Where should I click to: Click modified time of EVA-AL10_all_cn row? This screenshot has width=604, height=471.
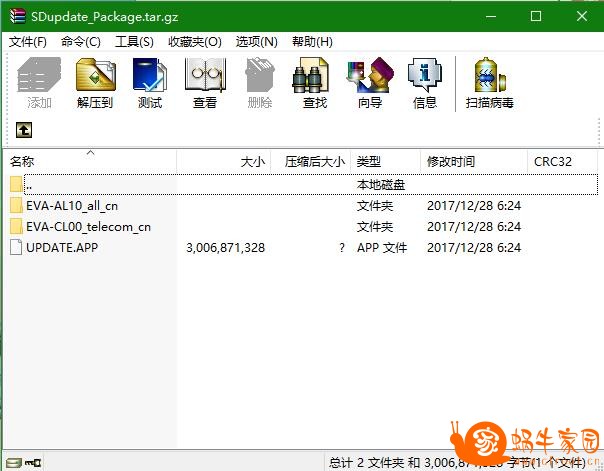474,206
